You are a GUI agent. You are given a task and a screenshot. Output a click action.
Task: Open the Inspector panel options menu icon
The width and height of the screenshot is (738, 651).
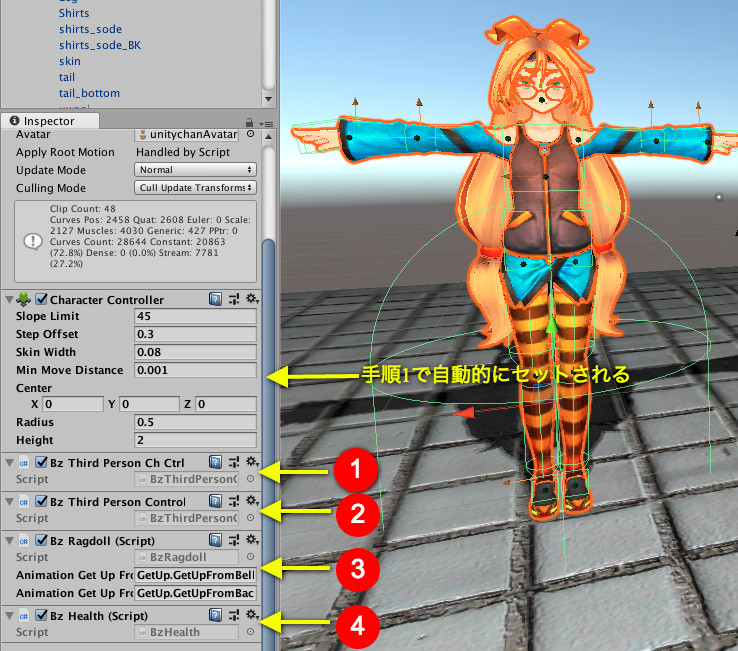(266, 124)
